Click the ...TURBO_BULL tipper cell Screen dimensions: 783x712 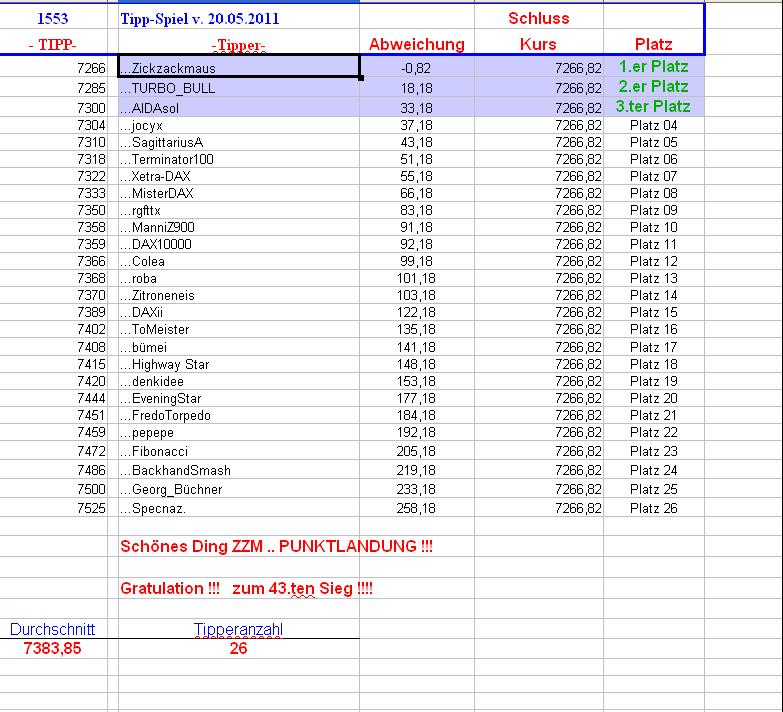coord(239,88)
